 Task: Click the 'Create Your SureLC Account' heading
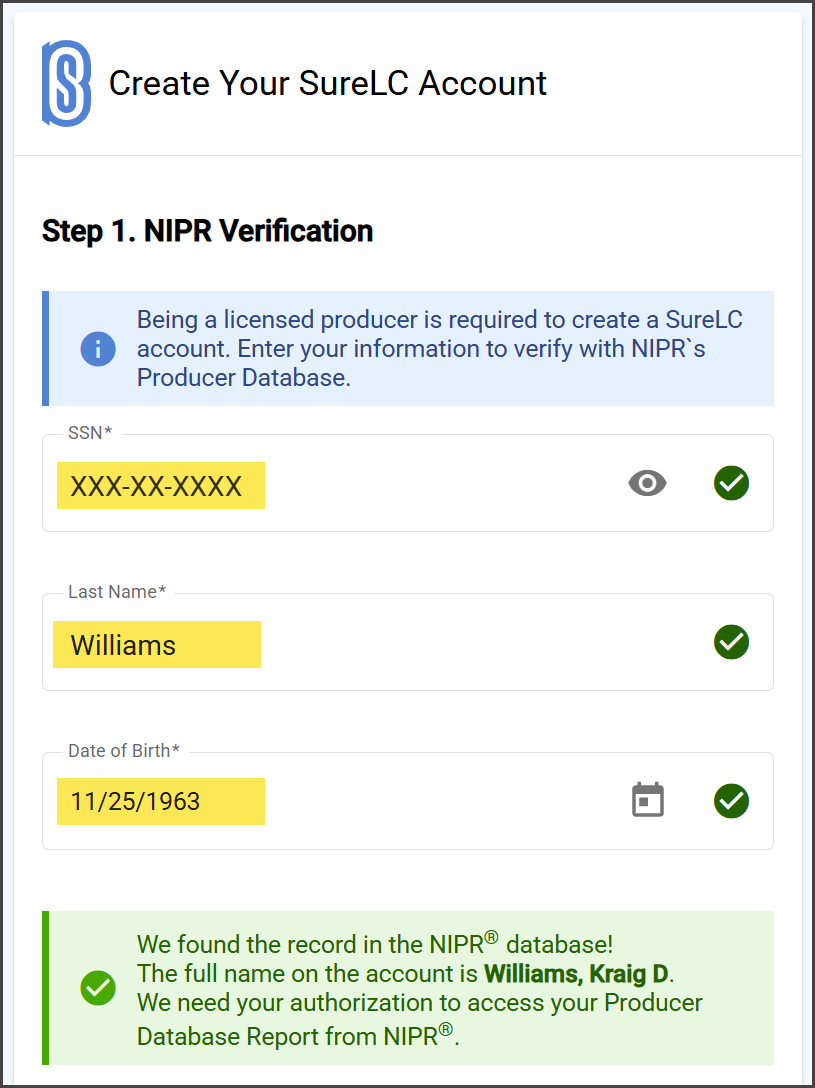coord(328,83)
